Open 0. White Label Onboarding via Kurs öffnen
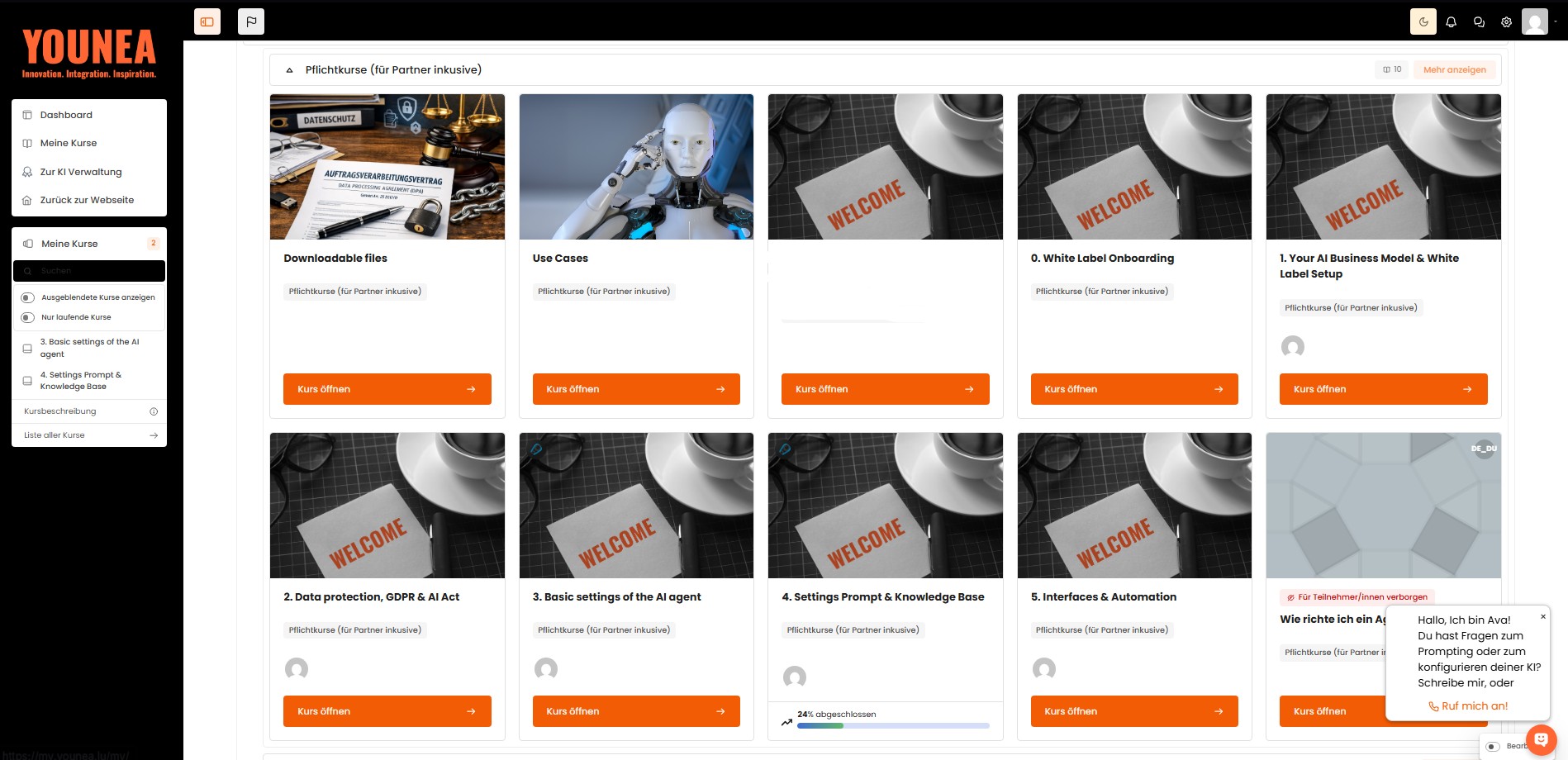 coord(1134,389)
